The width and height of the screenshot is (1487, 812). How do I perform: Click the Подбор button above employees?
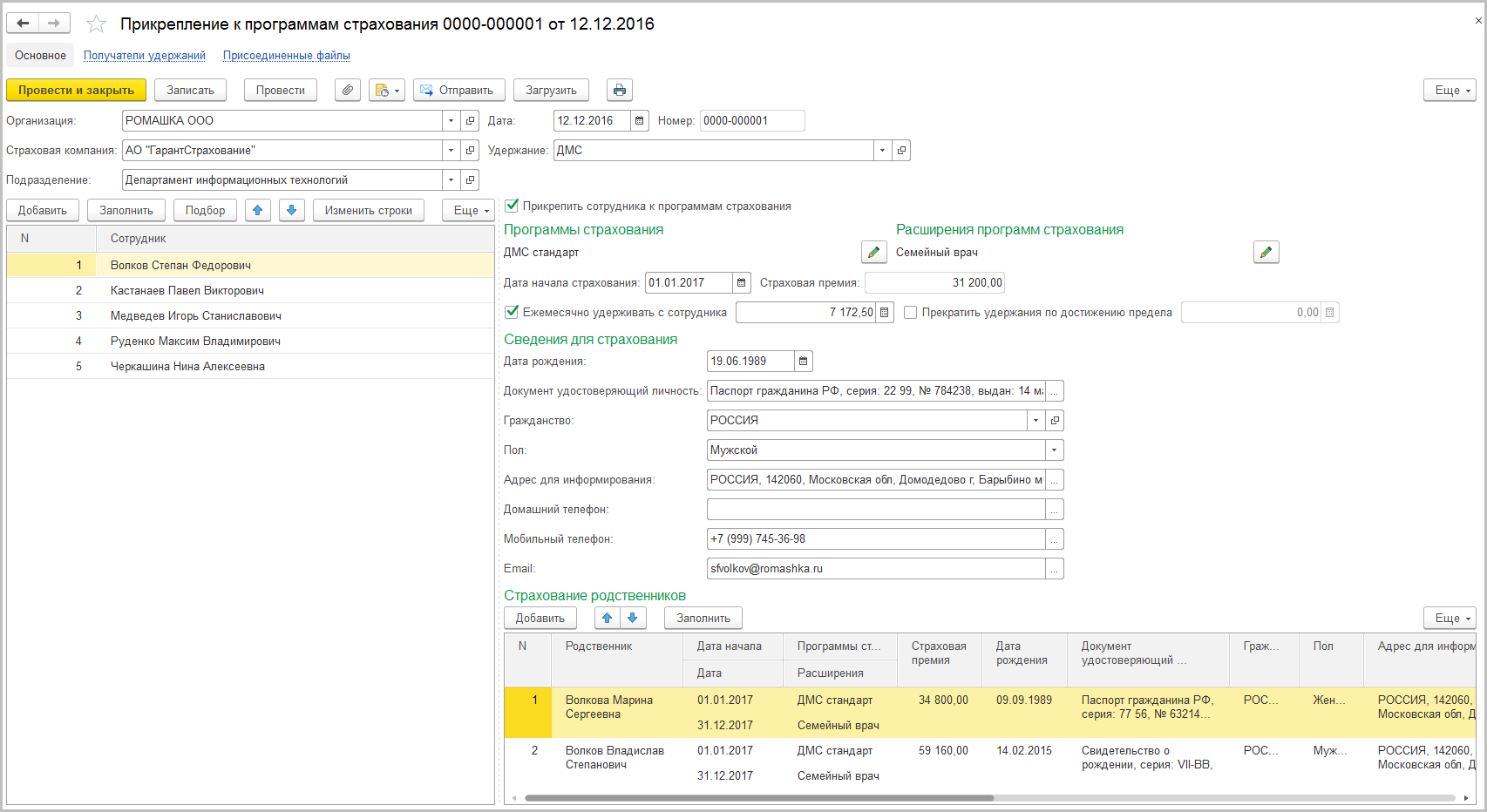tap(205, 210)
